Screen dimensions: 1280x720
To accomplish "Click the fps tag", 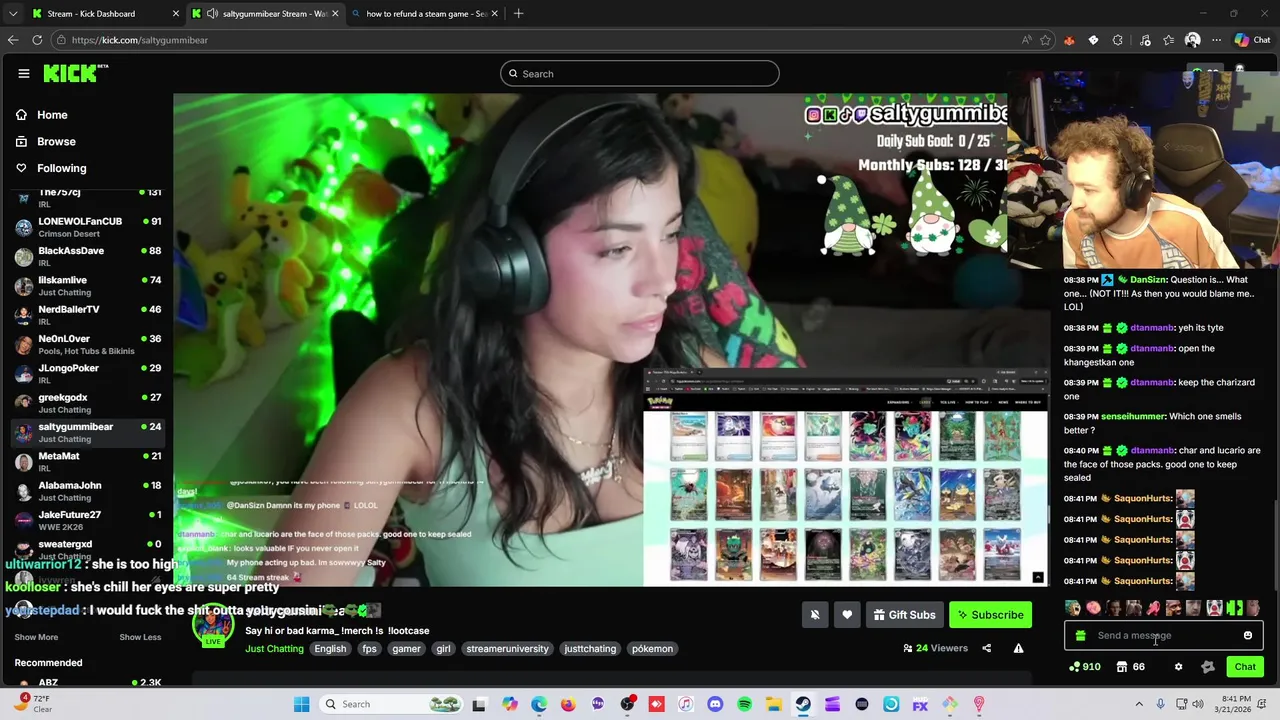I will (369, 649).
